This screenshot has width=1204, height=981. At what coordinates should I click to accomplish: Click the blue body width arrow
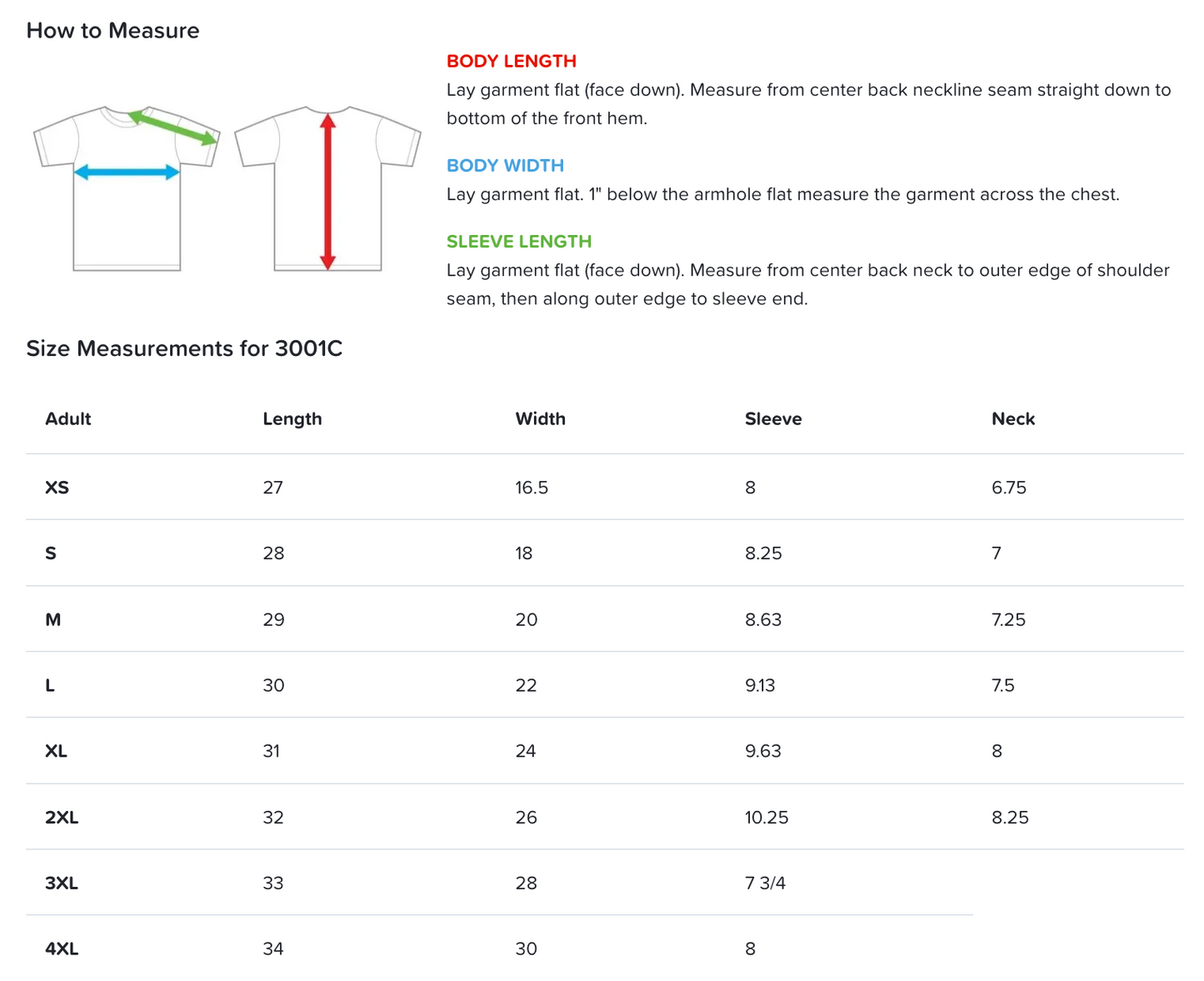127,173
